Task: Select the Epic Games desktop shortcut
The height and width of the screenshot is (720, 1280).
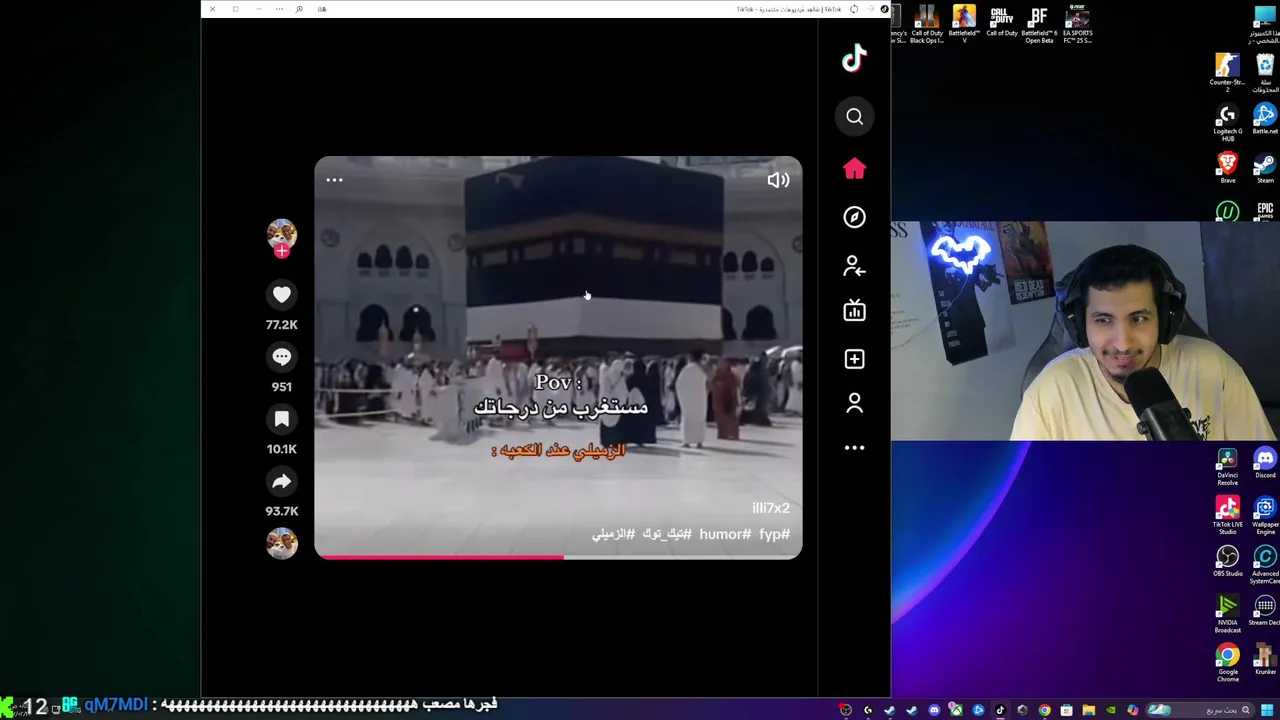Action: click(1265, 211)
